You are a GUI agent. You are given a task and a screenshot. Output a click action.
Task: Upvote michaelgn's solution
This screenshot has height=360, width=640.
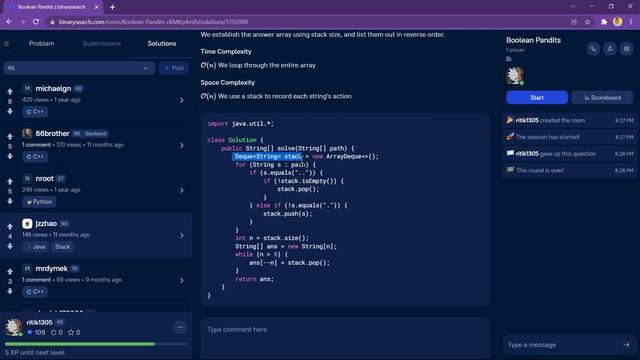click(10, 91)
